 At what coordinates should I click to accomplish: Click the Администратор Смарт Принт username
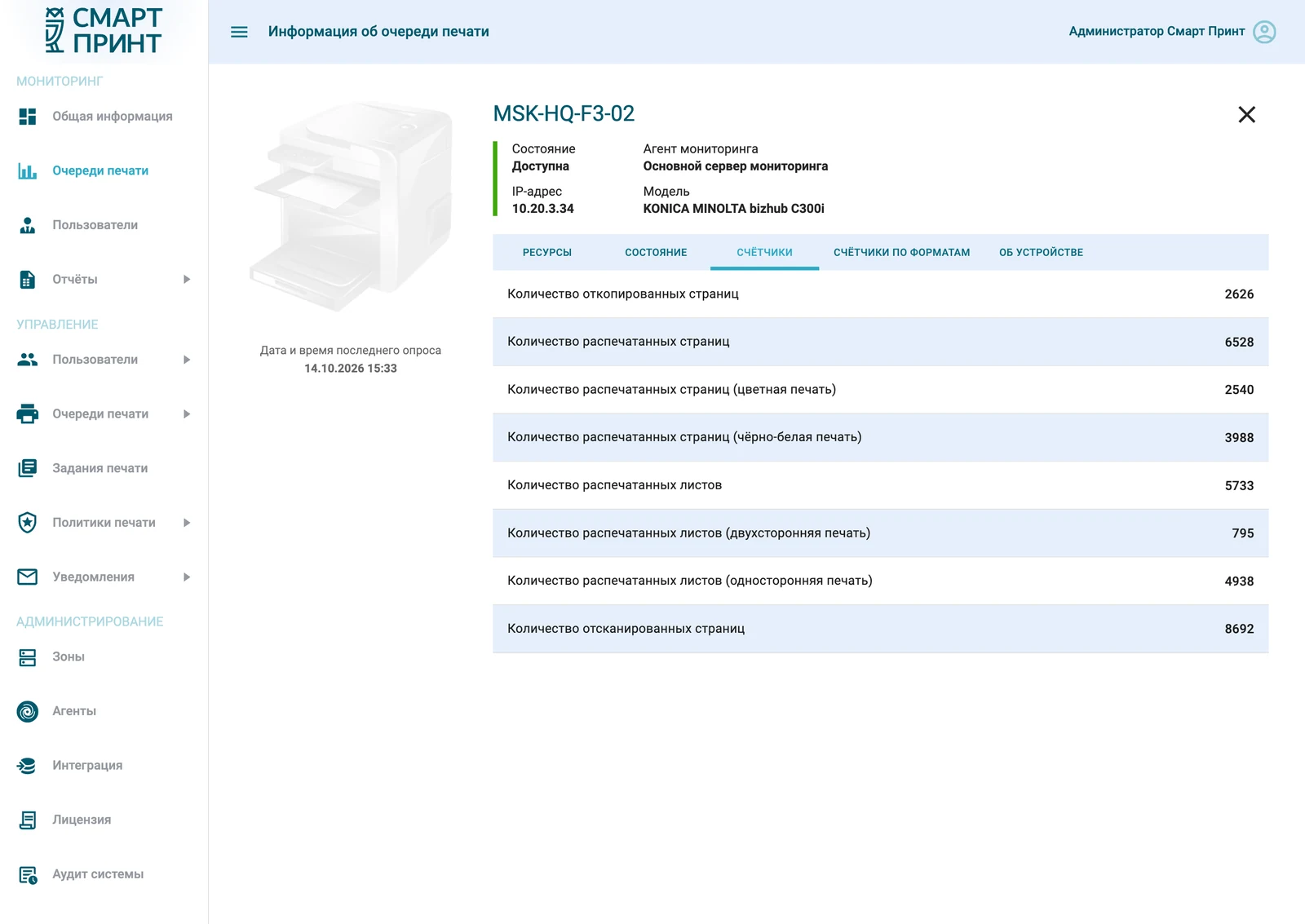(1157, 32)
